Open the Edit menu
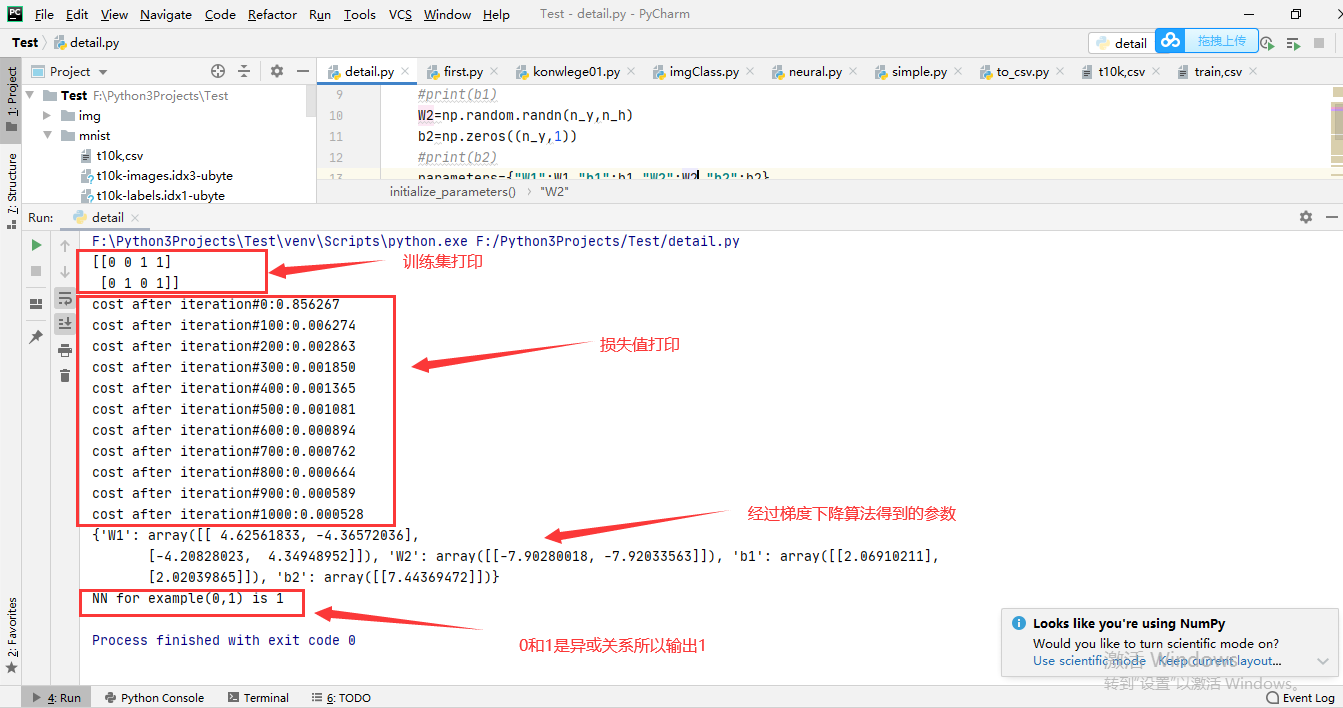 [x=77, y=14]
